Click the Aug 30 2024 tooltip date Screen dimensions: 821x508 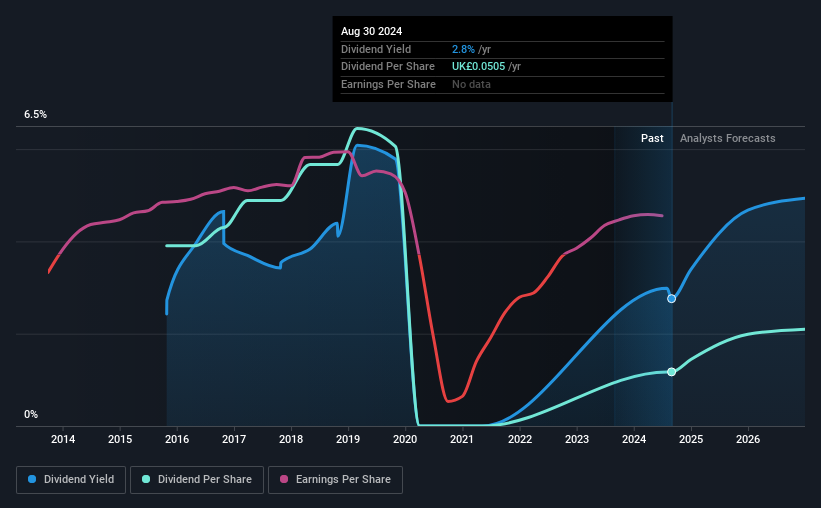(x=371, y=31)
